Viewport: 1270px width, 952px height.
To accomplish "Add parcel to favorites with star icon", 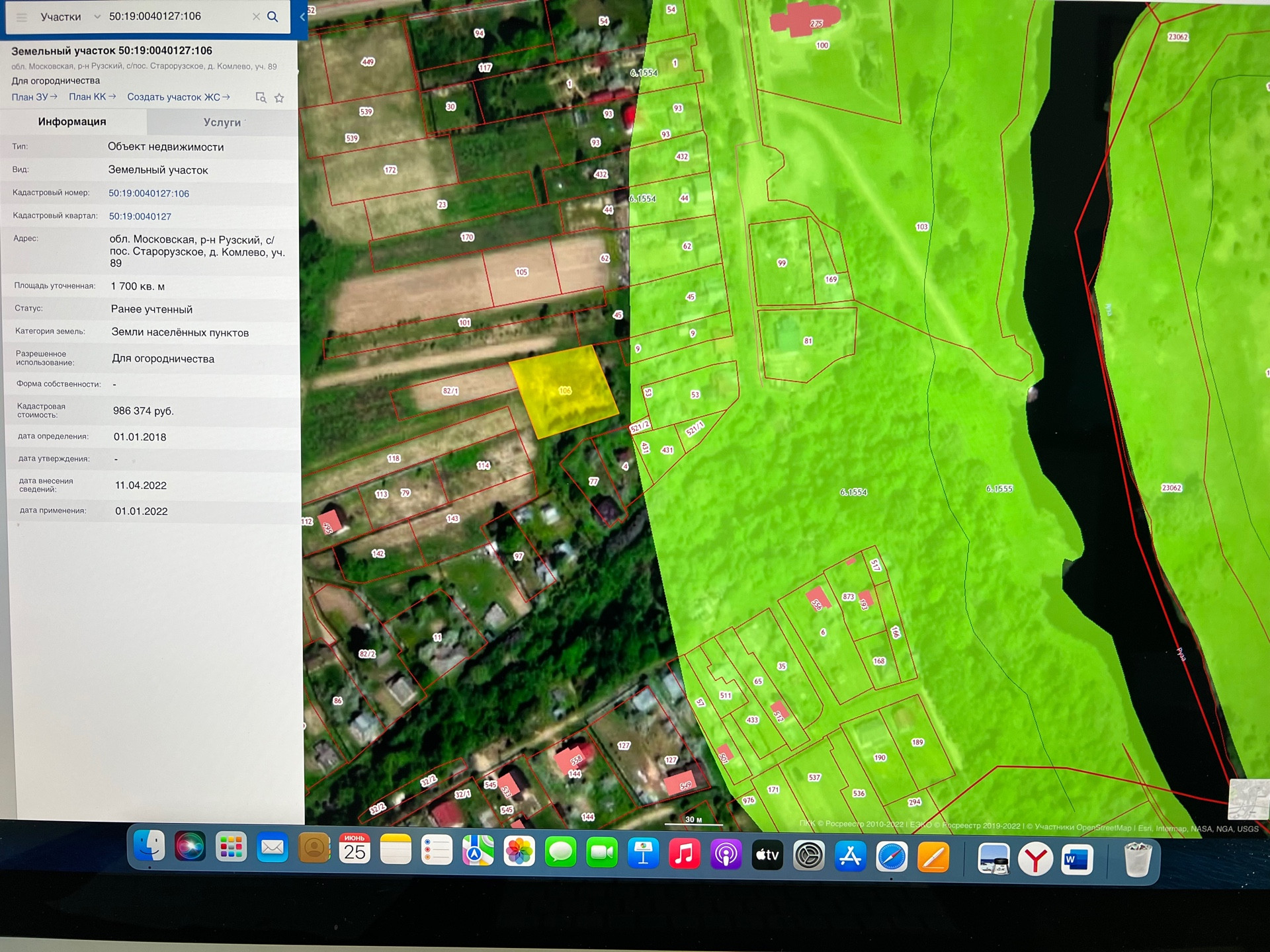I will 279,98.
